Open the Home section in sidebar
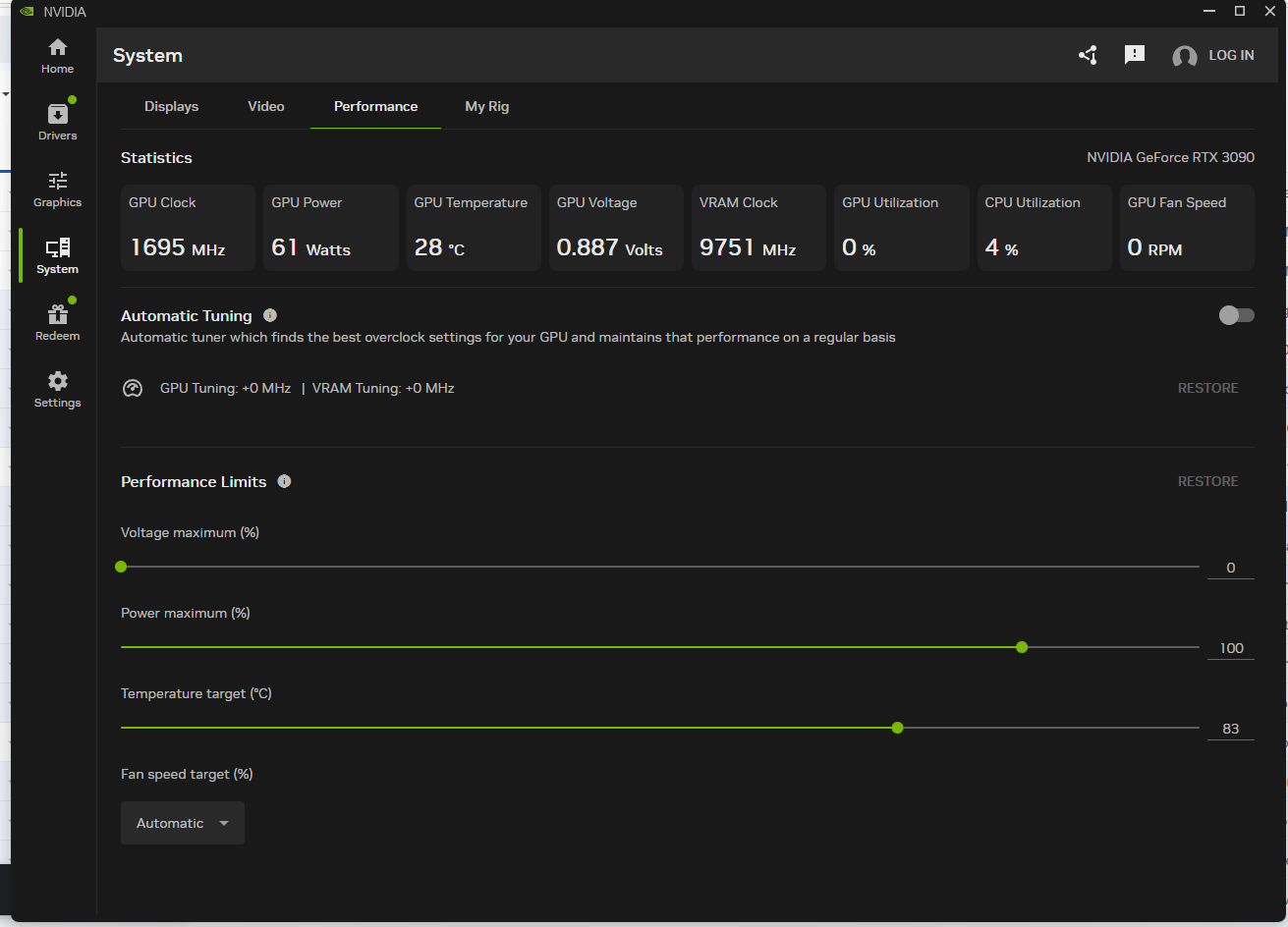 tap(57, 56)
